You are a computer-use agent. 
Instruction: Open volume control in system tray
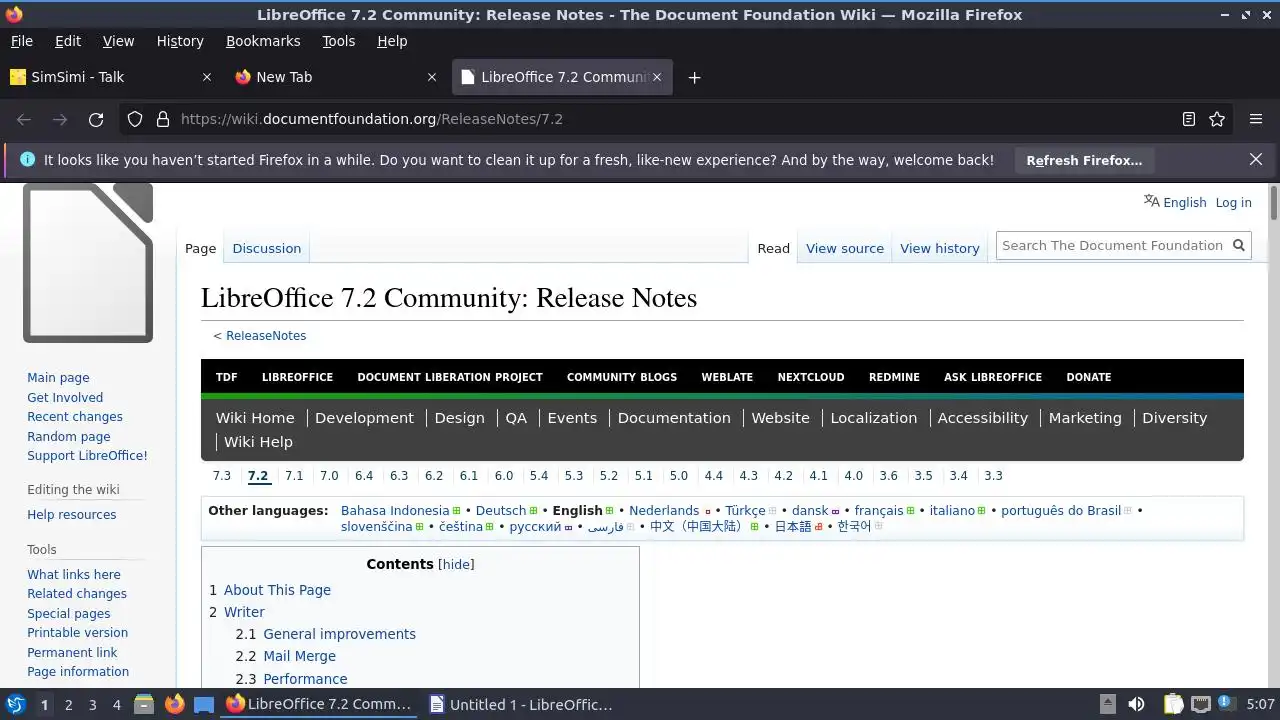click(1136, 704)
